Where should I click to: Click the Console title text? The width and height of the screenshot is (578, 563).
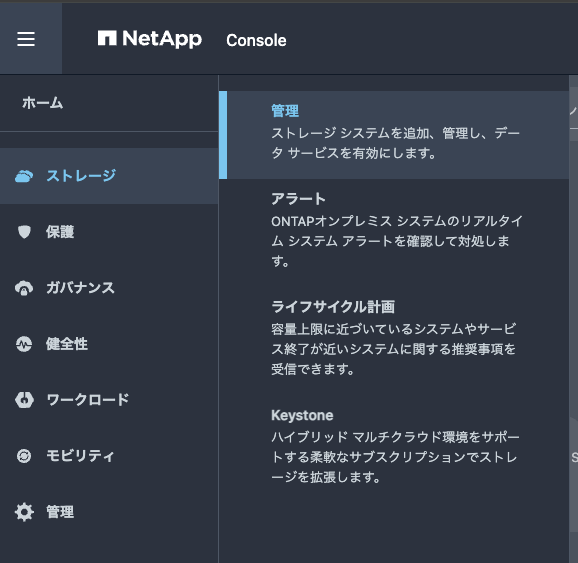pyautogui.click(x=256, y=40)
